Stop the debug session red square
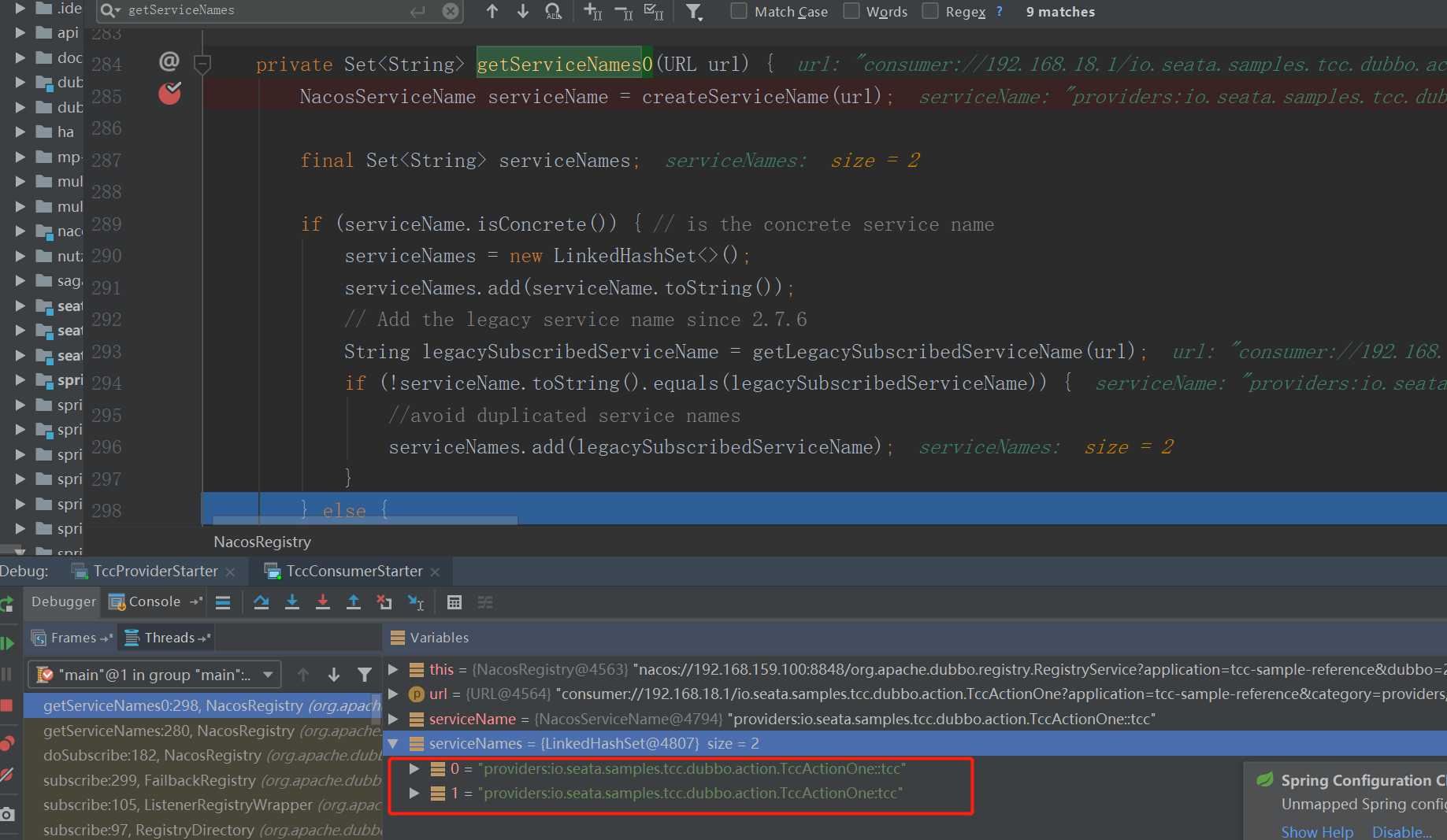The width and height of the screenshot is (1447, 840). click(x=7, y=705)
